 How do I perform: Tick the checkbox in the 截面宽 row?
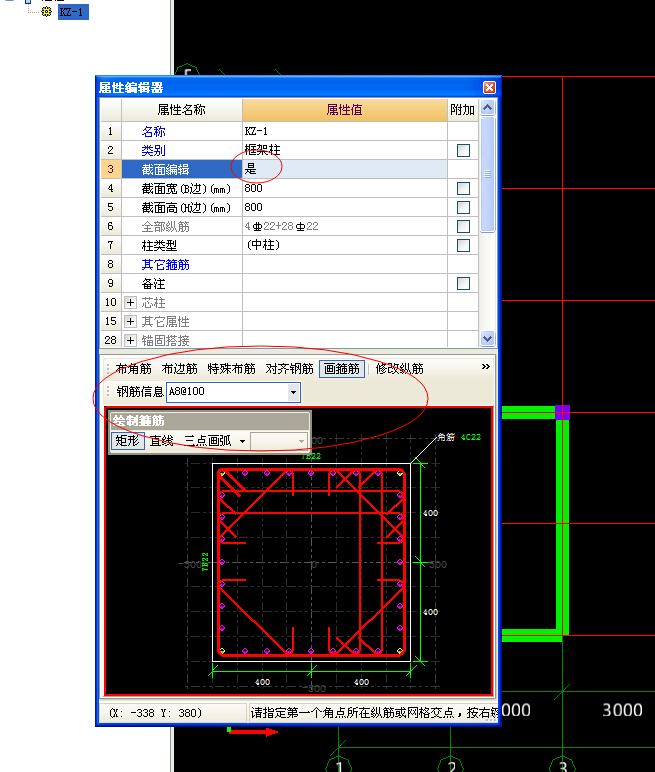point(463,188)
